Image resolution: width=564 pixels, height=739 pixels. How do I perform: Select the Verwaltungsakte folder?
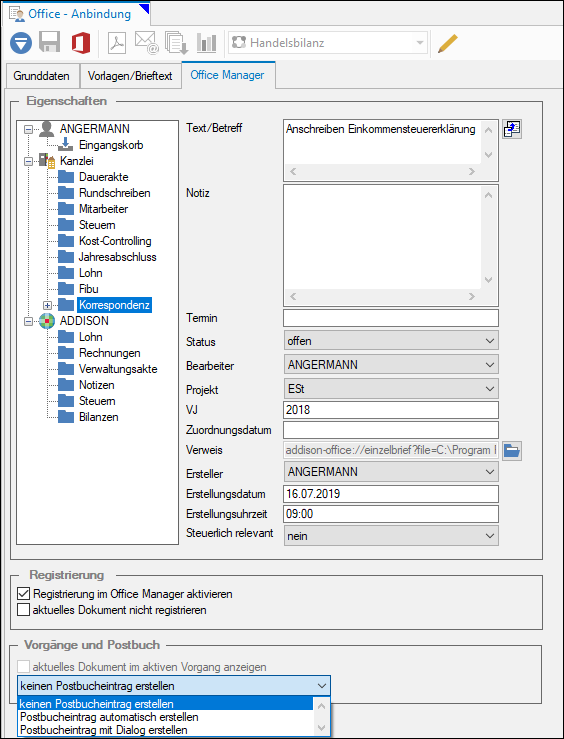[118, 369]
